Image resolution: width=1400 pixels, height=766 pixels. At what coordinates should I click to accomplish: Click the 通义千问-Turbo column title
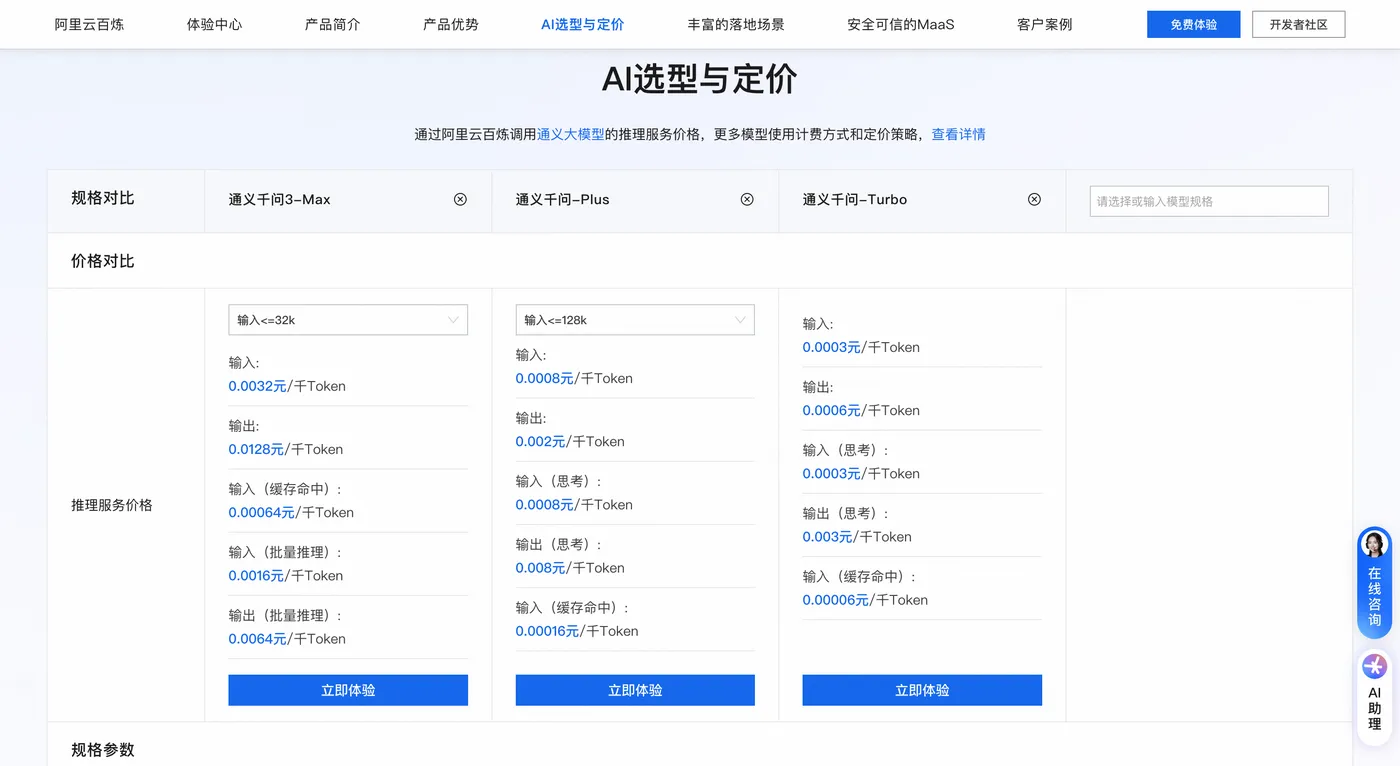854,199
